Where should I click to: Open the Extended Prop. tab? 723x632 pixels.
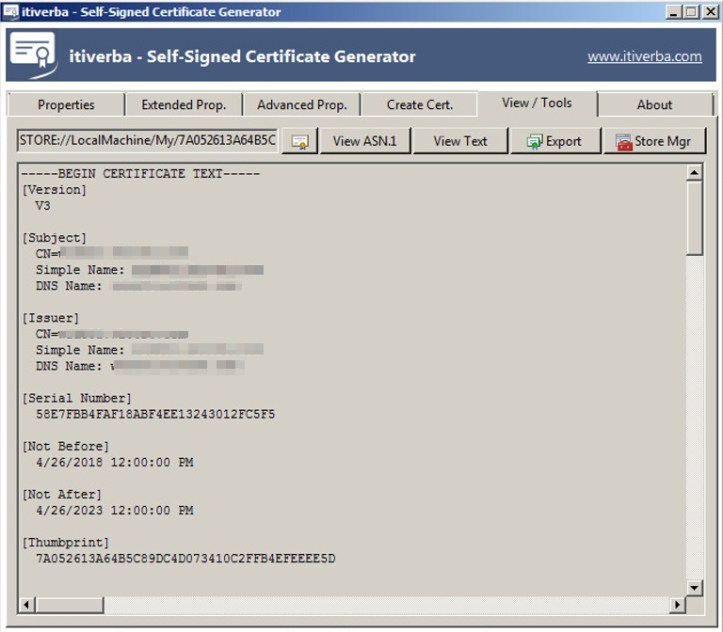(183, 105)
